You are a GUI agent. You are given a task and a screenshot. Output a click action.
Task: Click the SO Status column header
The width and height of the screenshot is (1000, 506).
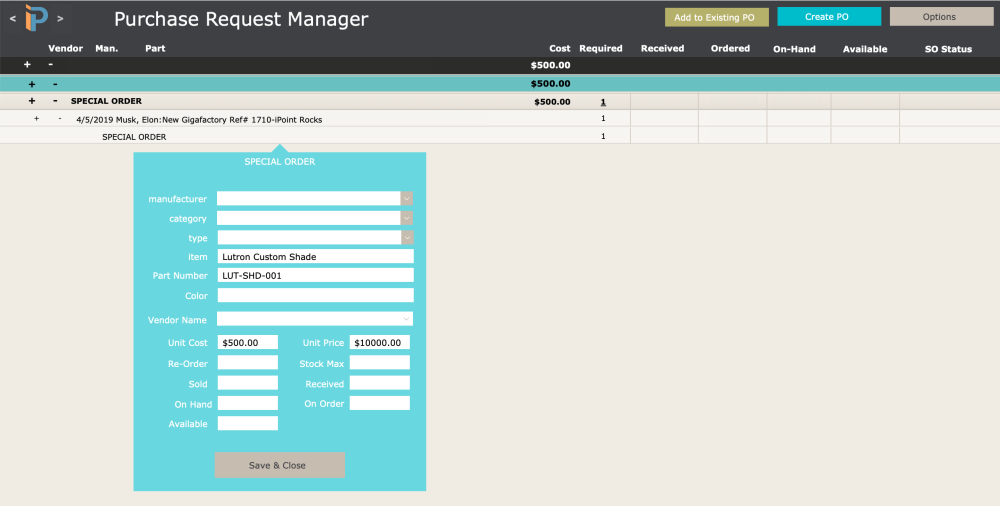(948, 49)
